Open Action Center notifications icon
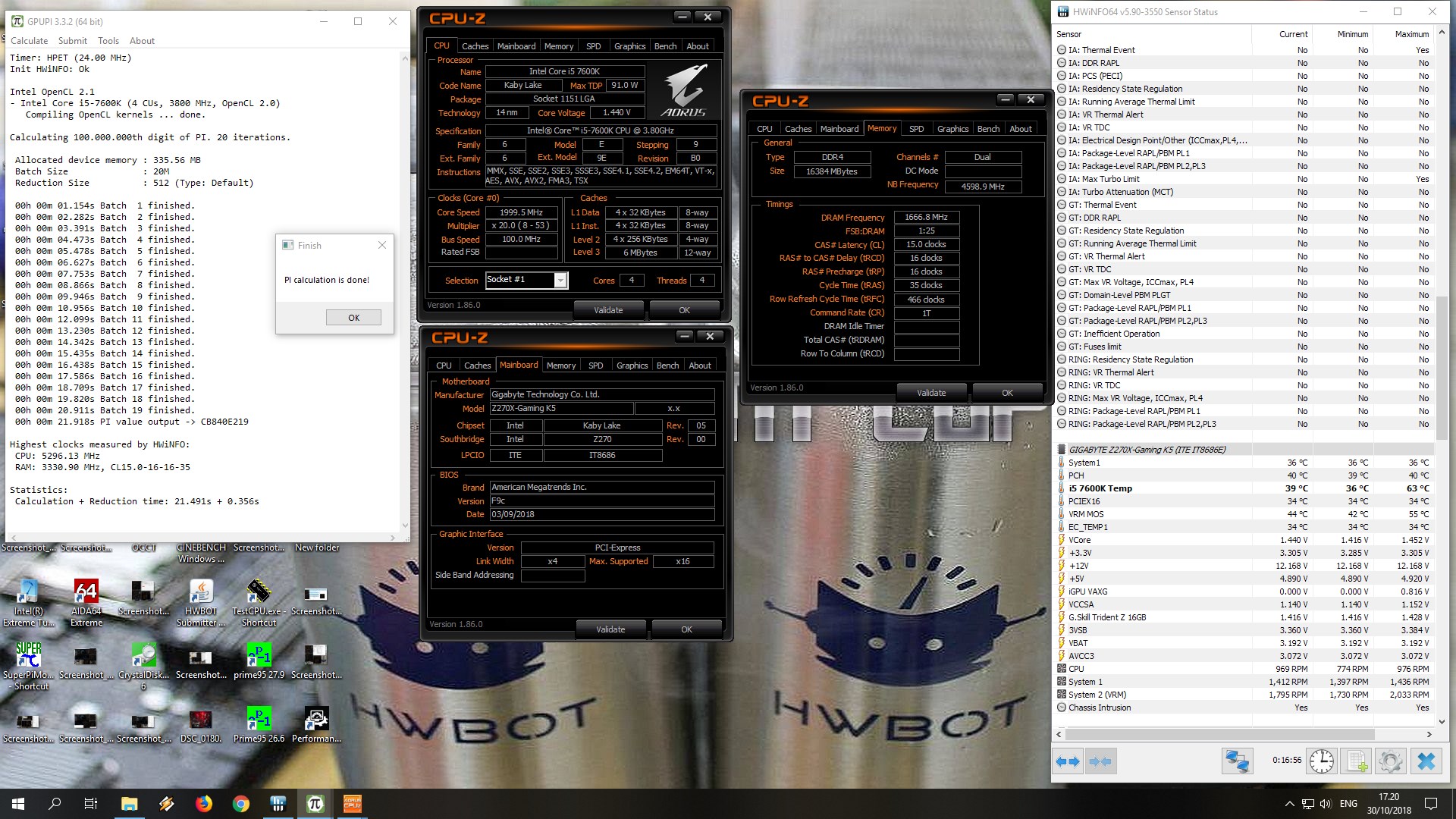 (x=1431, y=804)
